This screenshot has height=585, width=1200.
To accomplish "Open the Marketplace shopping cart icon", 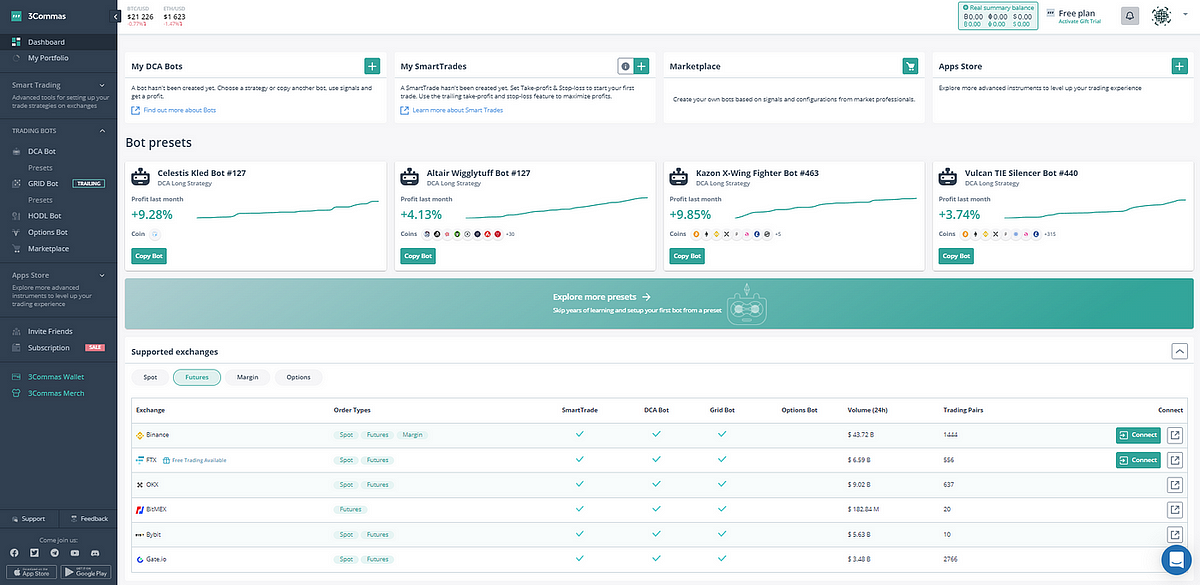I will point(910,66).
